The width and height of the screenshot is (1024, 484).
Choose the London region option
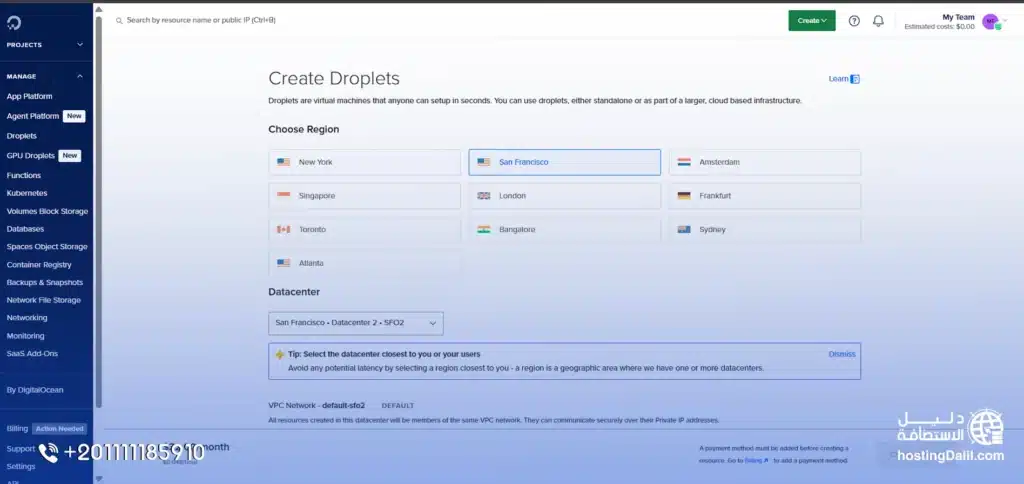click(x=564, y=196)
